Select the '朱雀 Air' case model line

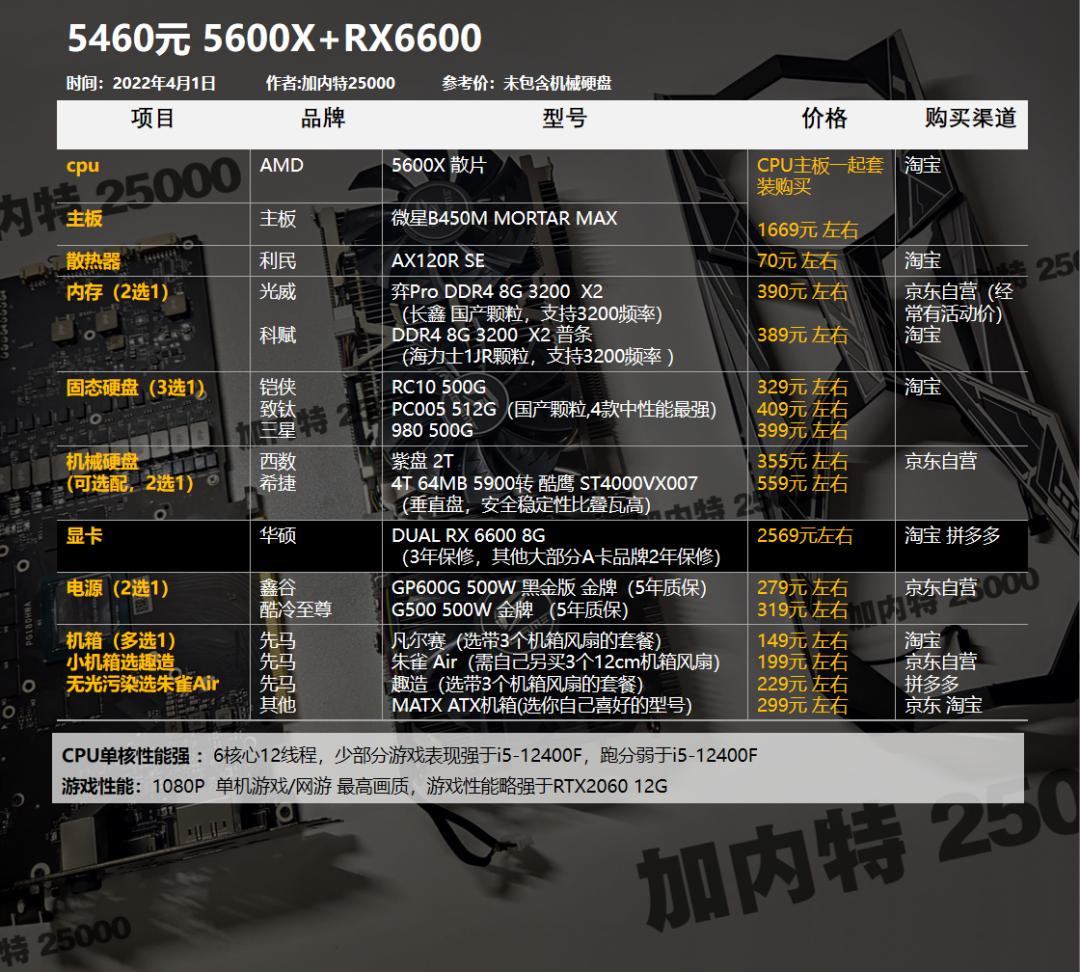coord(555,662)
